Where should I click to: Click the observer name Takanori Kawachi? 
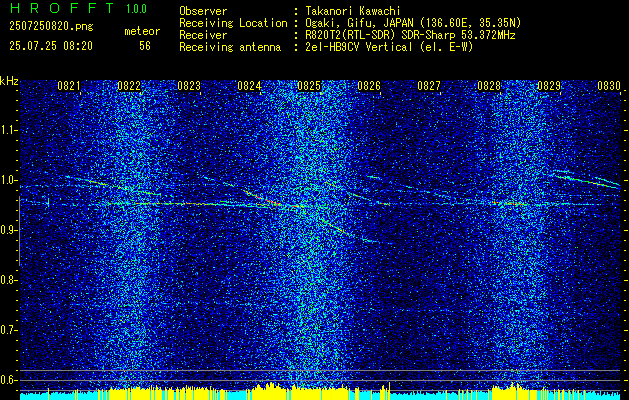click(352, 11)
